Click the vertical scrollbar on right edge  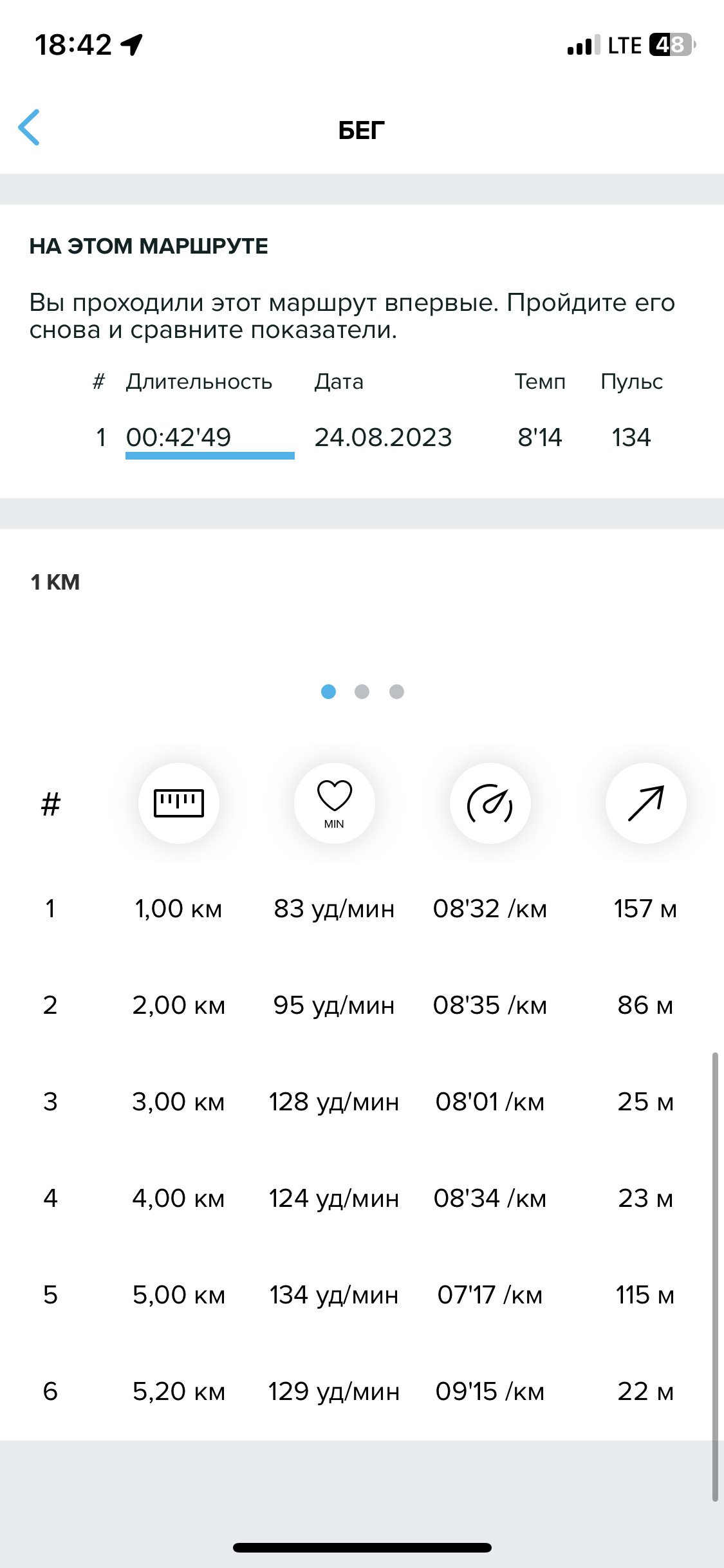[x=715, y=1277]
